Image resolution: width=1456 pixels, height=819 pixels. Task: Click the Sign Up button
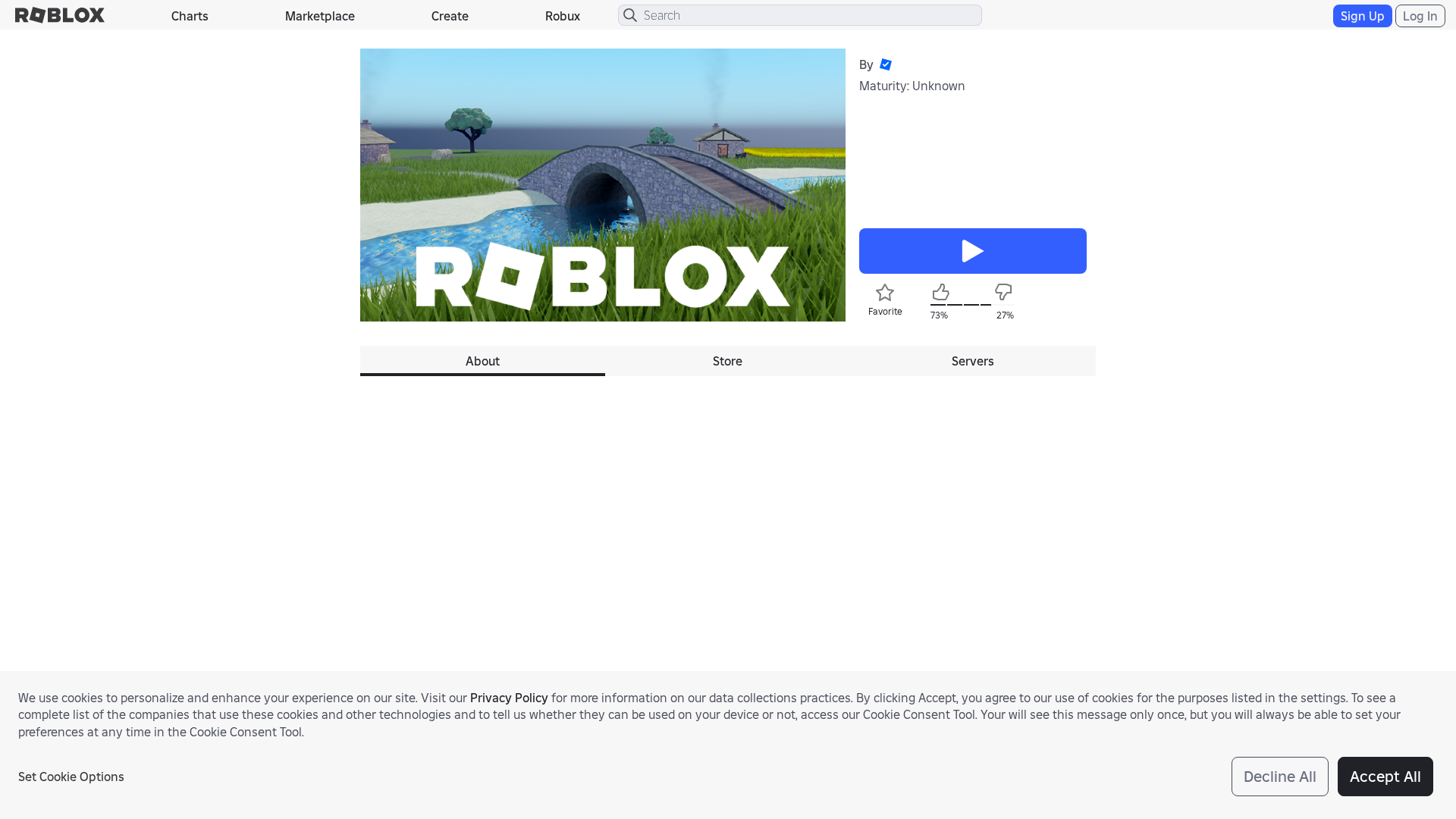click(x=1362, y=16)
